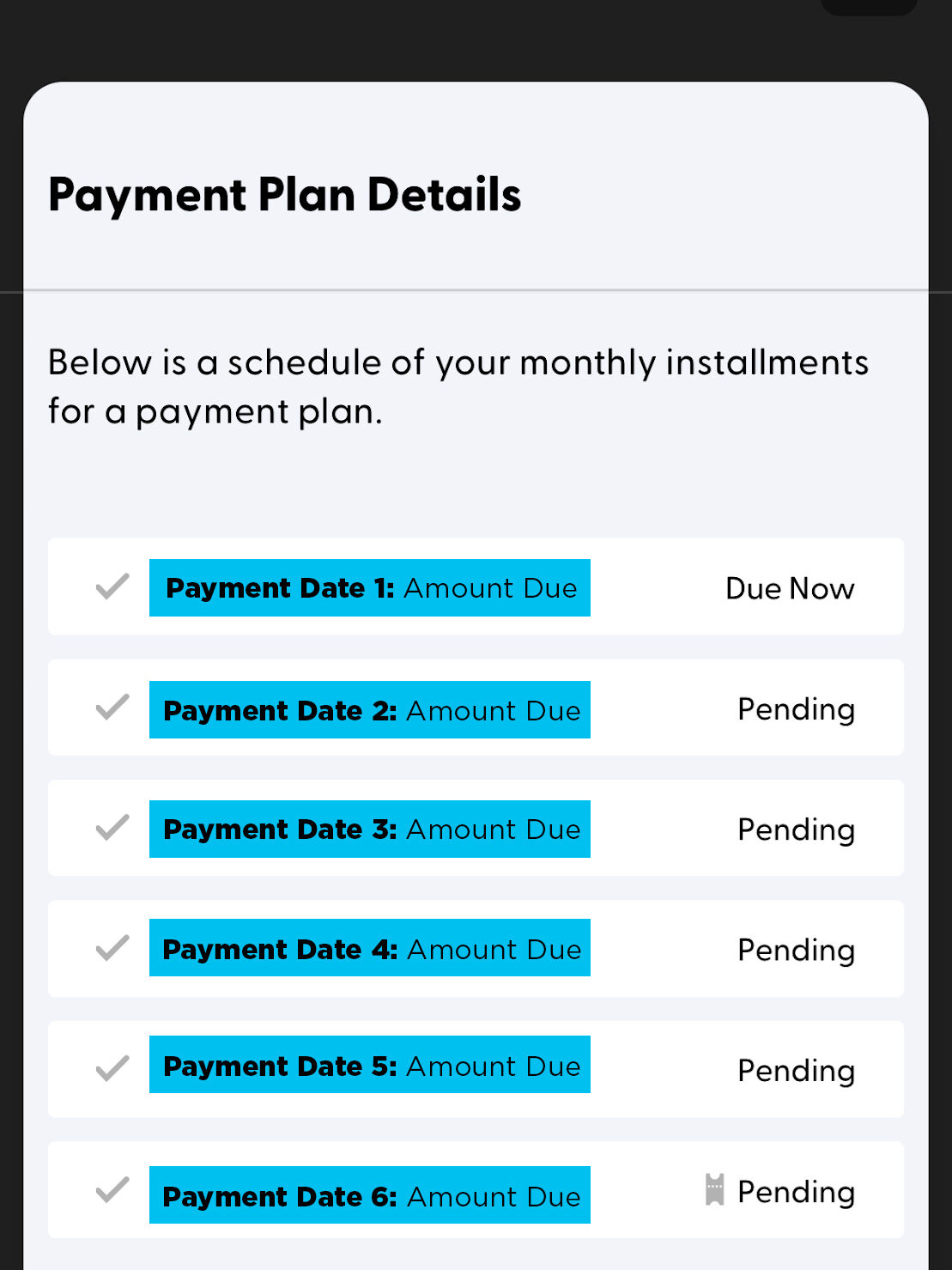Screen dimensions: 952x1270
Task: Click the checkmark icon beside Payment Date 1
Action: point(112,587)
